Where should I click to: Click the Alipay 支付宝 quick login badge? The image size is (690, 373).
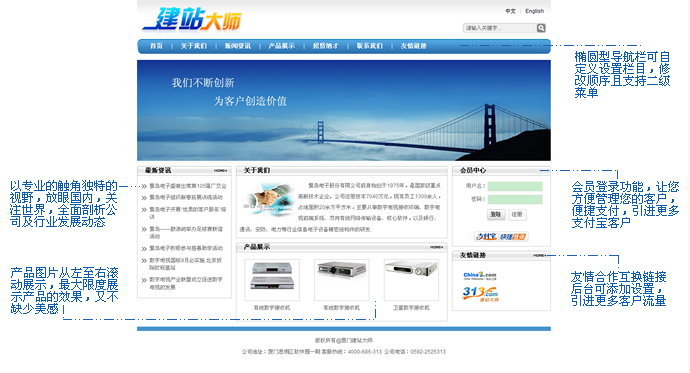(501, 237)
